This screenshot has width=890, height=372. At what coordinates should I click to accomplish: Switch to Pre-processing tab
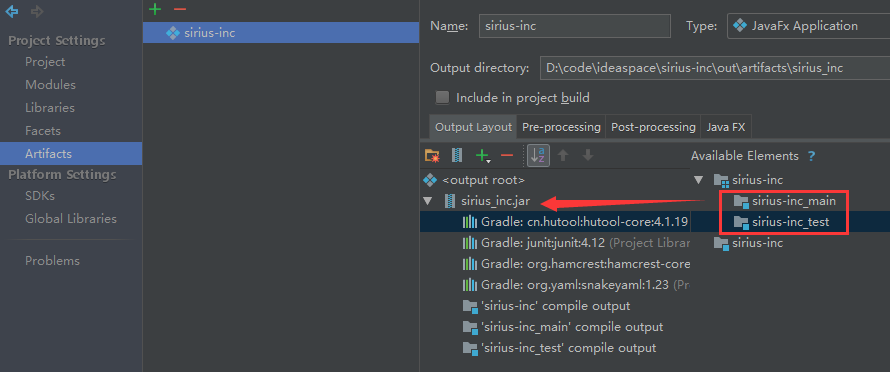(x=561, y=127)
